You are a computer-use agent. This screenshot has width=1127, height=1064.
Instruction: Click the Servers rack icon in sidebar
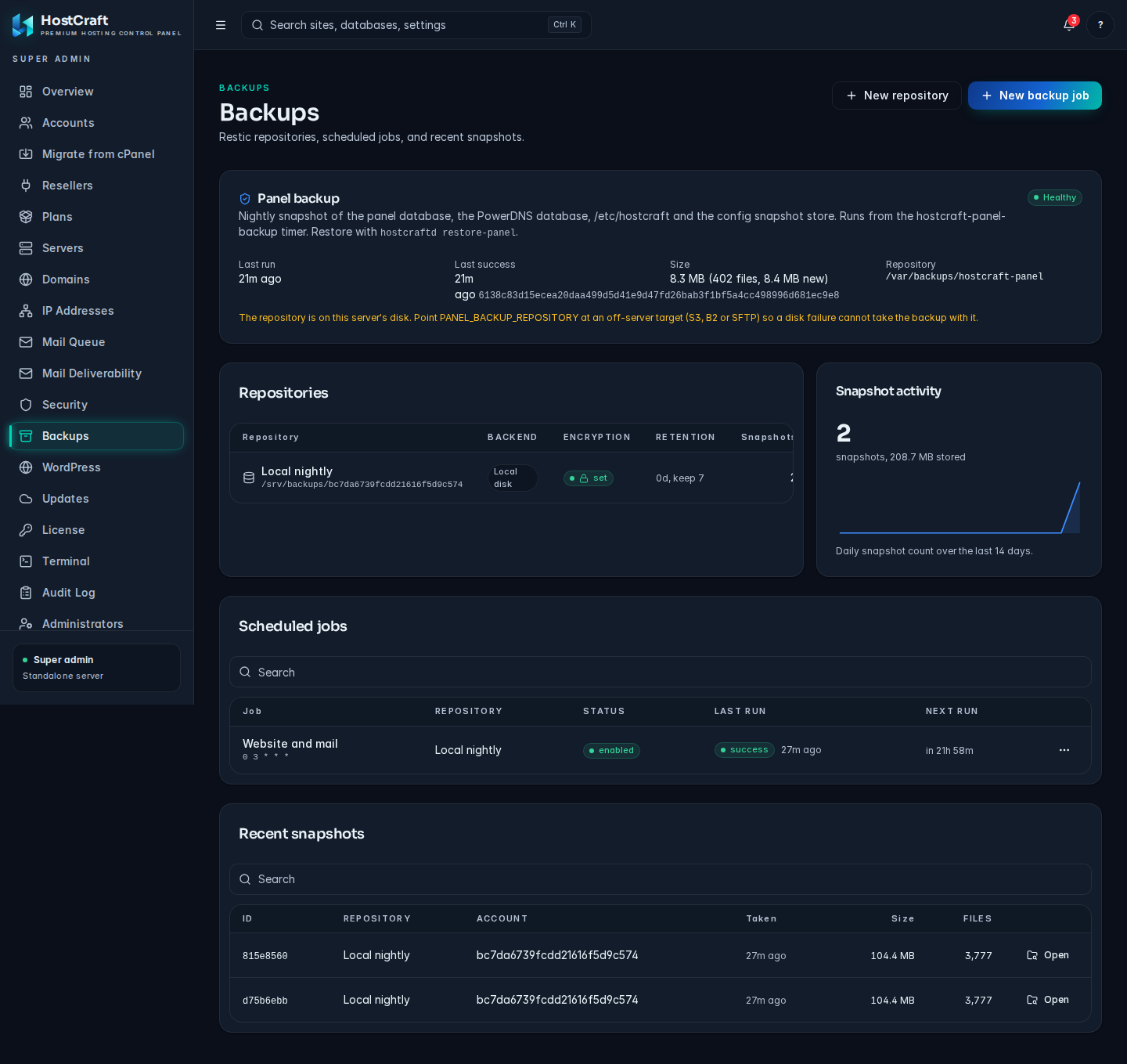[x=26, y=248]
